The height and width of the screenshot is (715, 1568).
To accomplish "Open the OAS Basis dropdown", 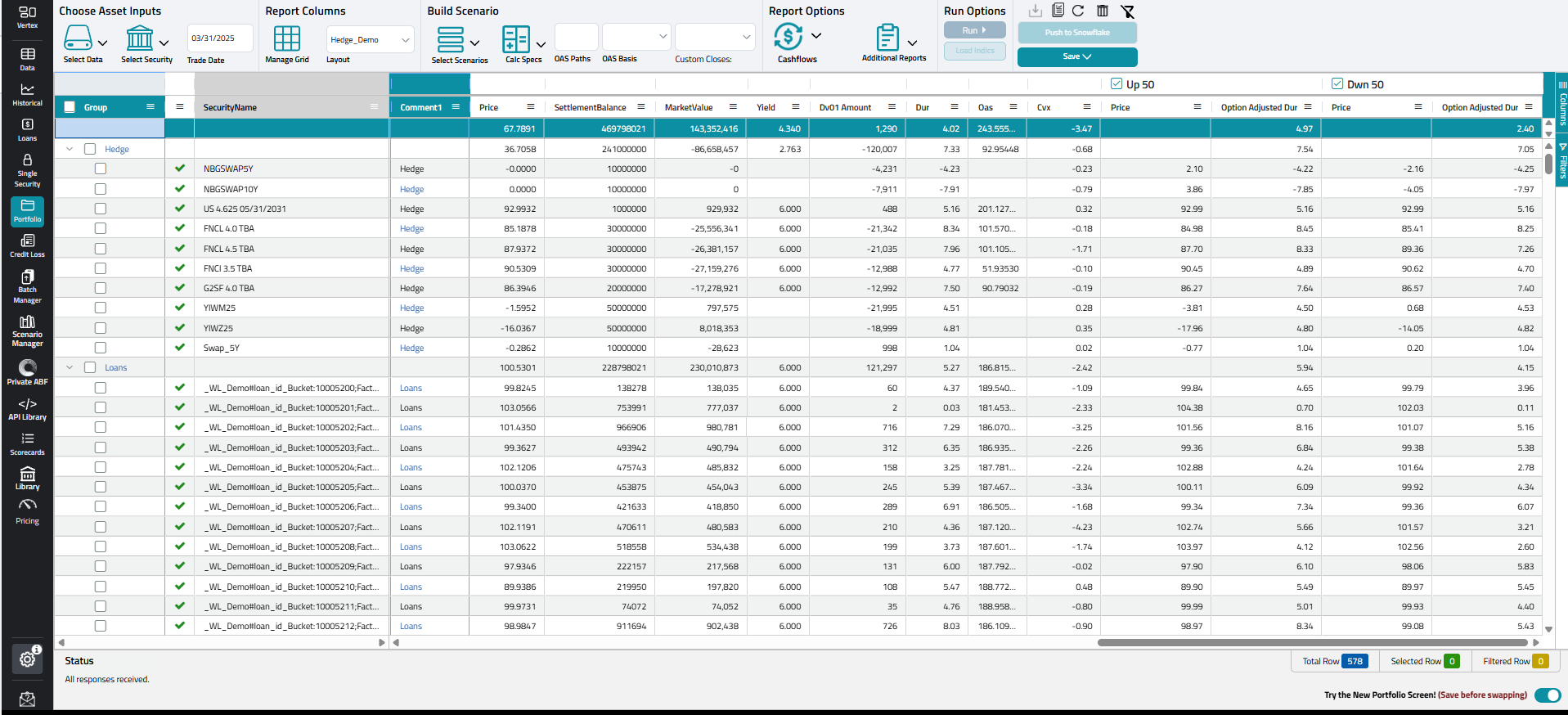I will click(x=638, y=37).
